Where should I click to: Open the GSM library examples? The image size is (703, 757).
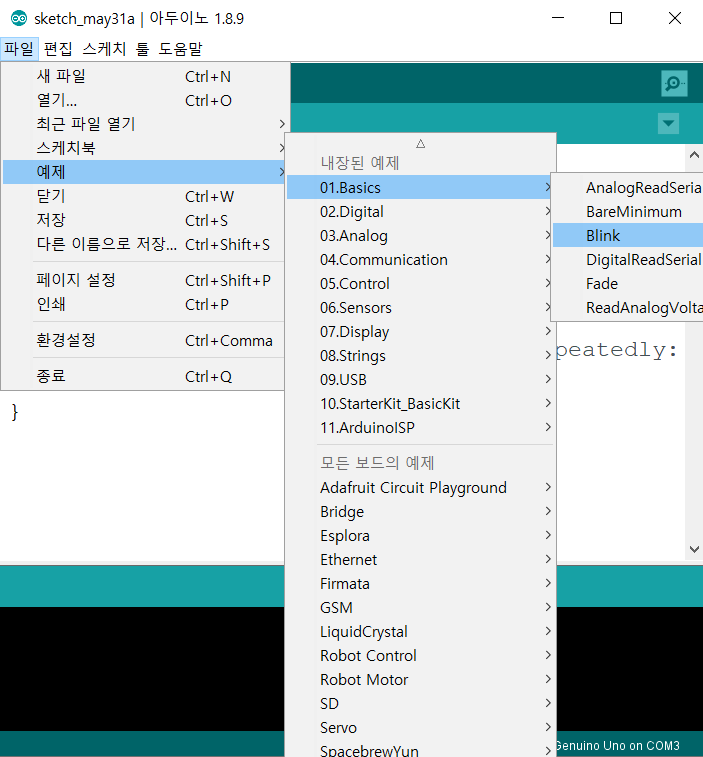pyautogui.click(x=420, y=607)
